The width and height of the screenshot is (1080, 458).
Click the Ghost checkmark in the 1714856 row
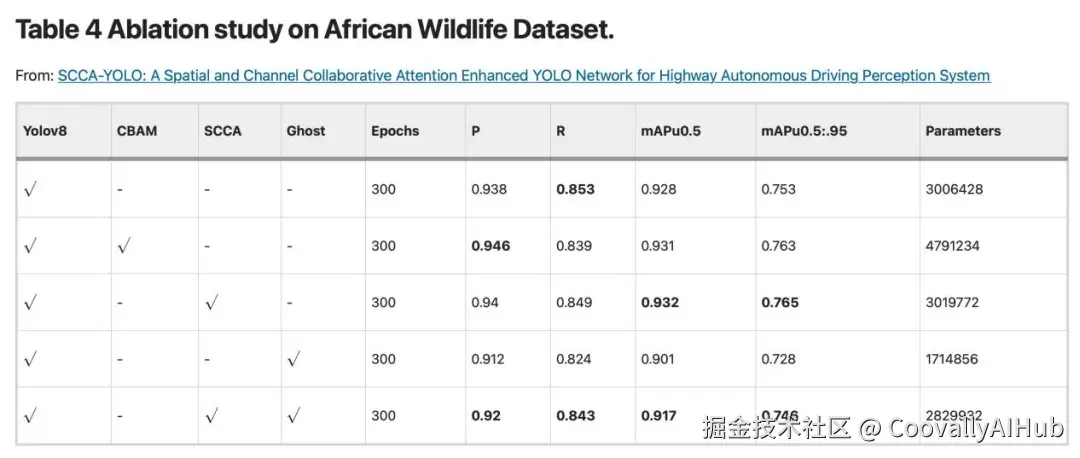coord(292,359)
